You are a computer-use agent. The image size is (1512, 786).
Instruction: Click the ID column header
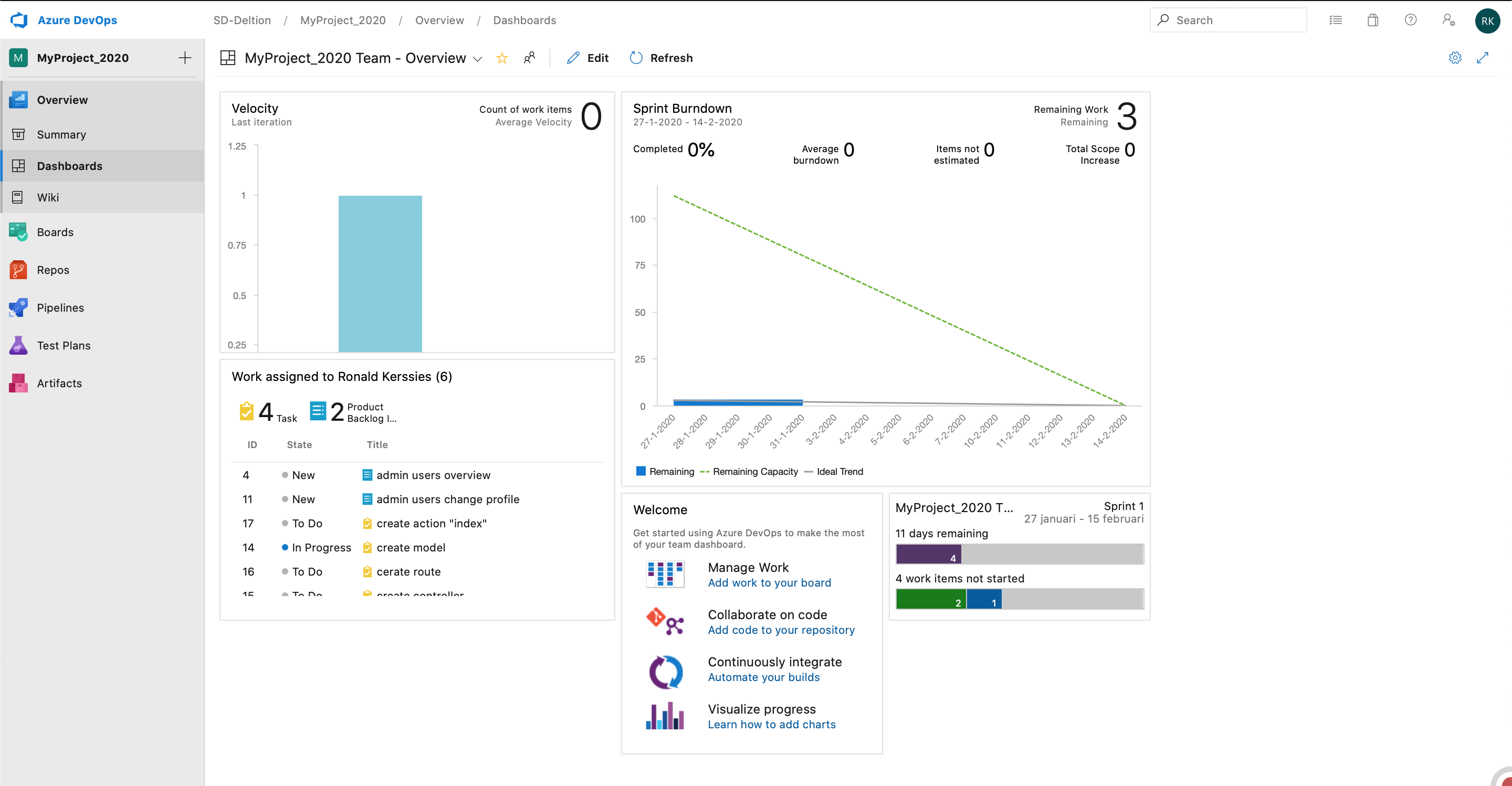point(252,444)
